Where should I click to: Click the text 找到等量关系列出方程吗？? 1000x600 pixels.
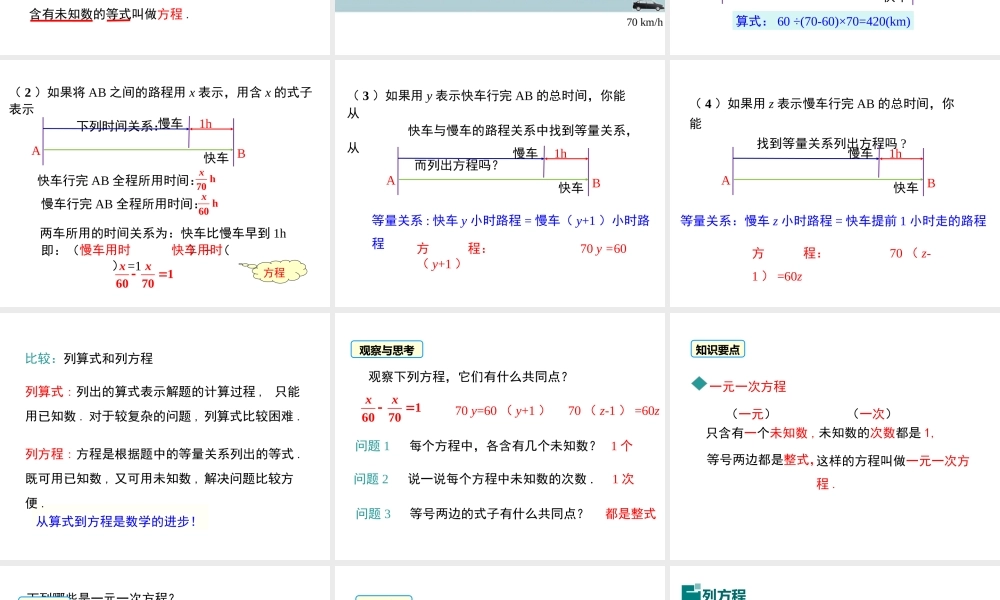tap(832, 143)
